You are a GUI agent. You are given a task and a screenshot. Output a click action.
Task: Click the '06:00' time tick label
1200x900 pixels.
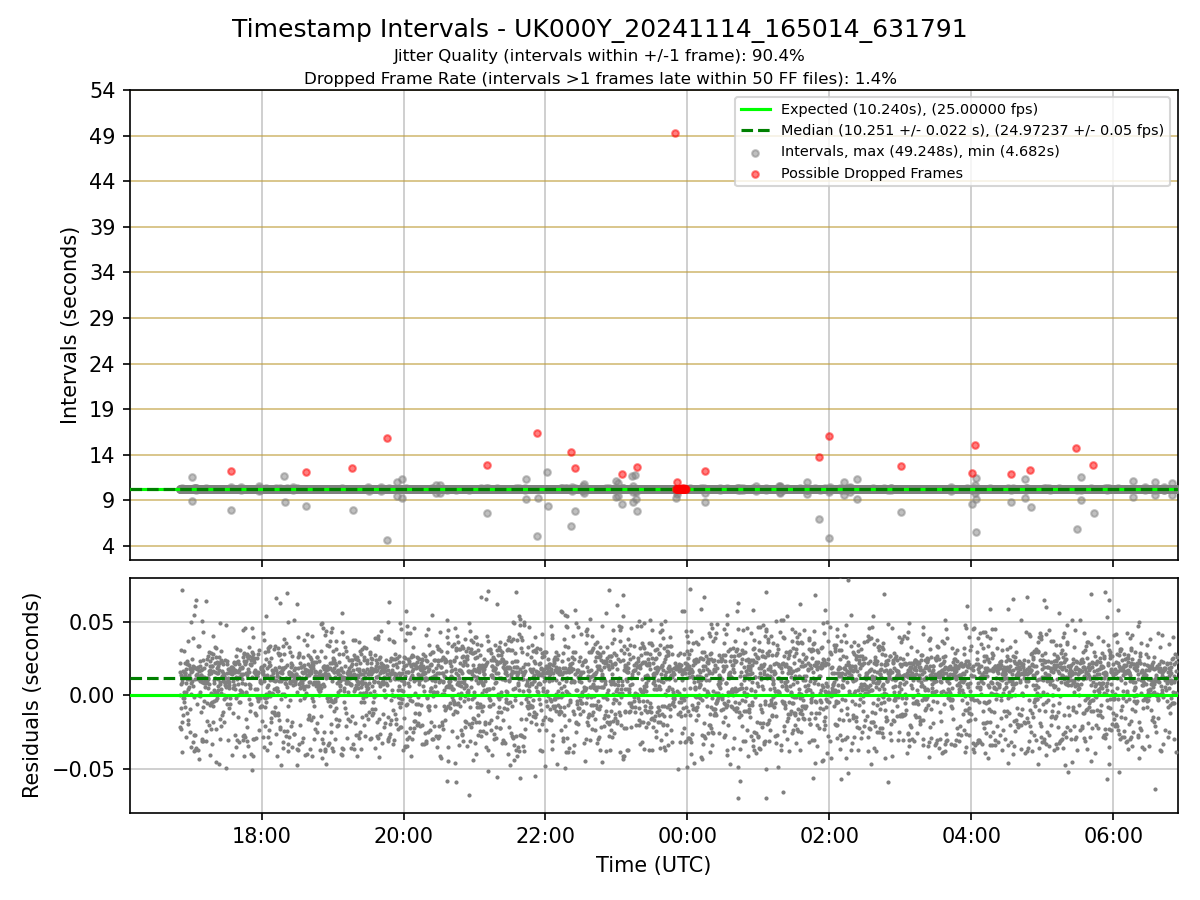pos(1113,836)
